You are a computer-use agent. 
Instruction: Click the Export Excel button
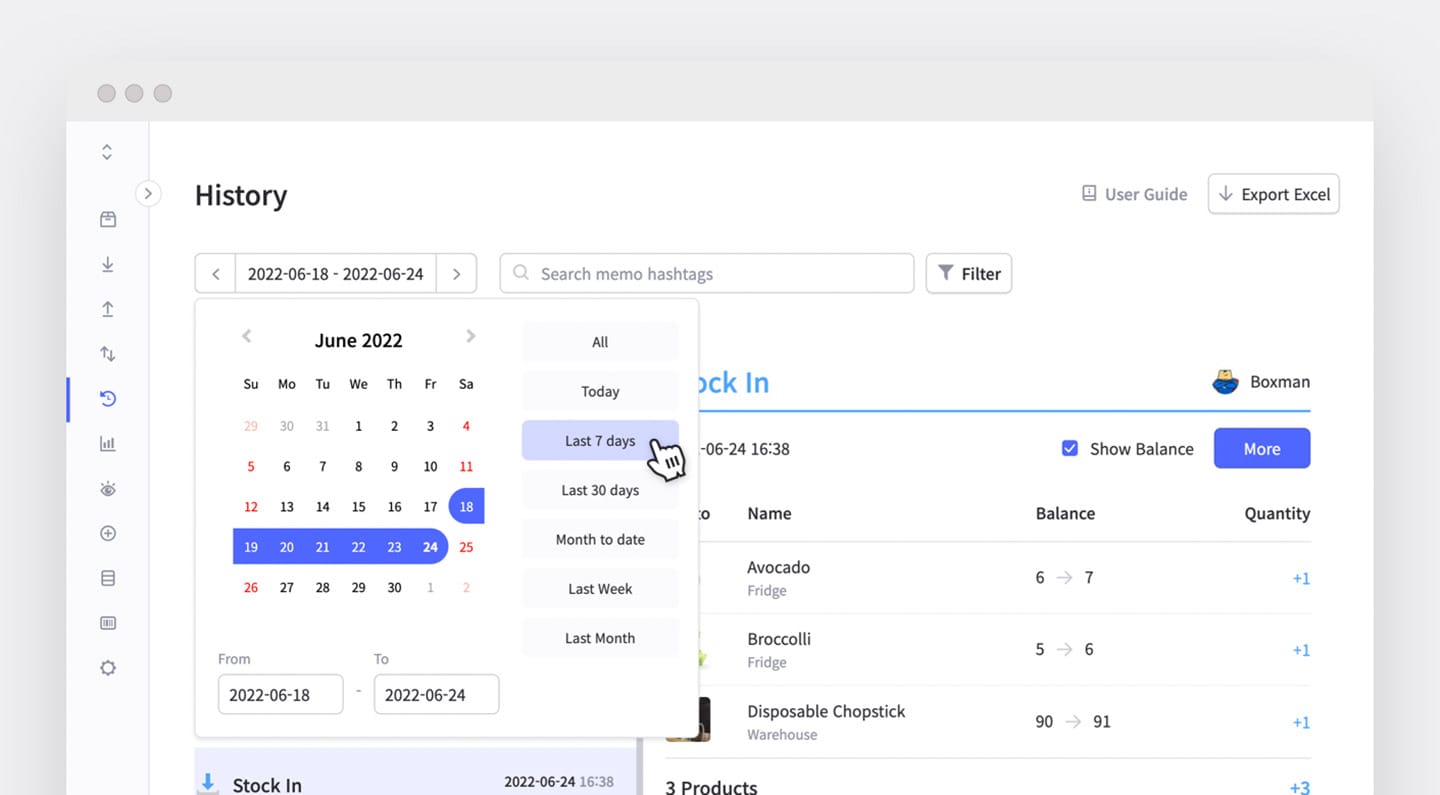pyautogui.click(x=1273, y=194)
